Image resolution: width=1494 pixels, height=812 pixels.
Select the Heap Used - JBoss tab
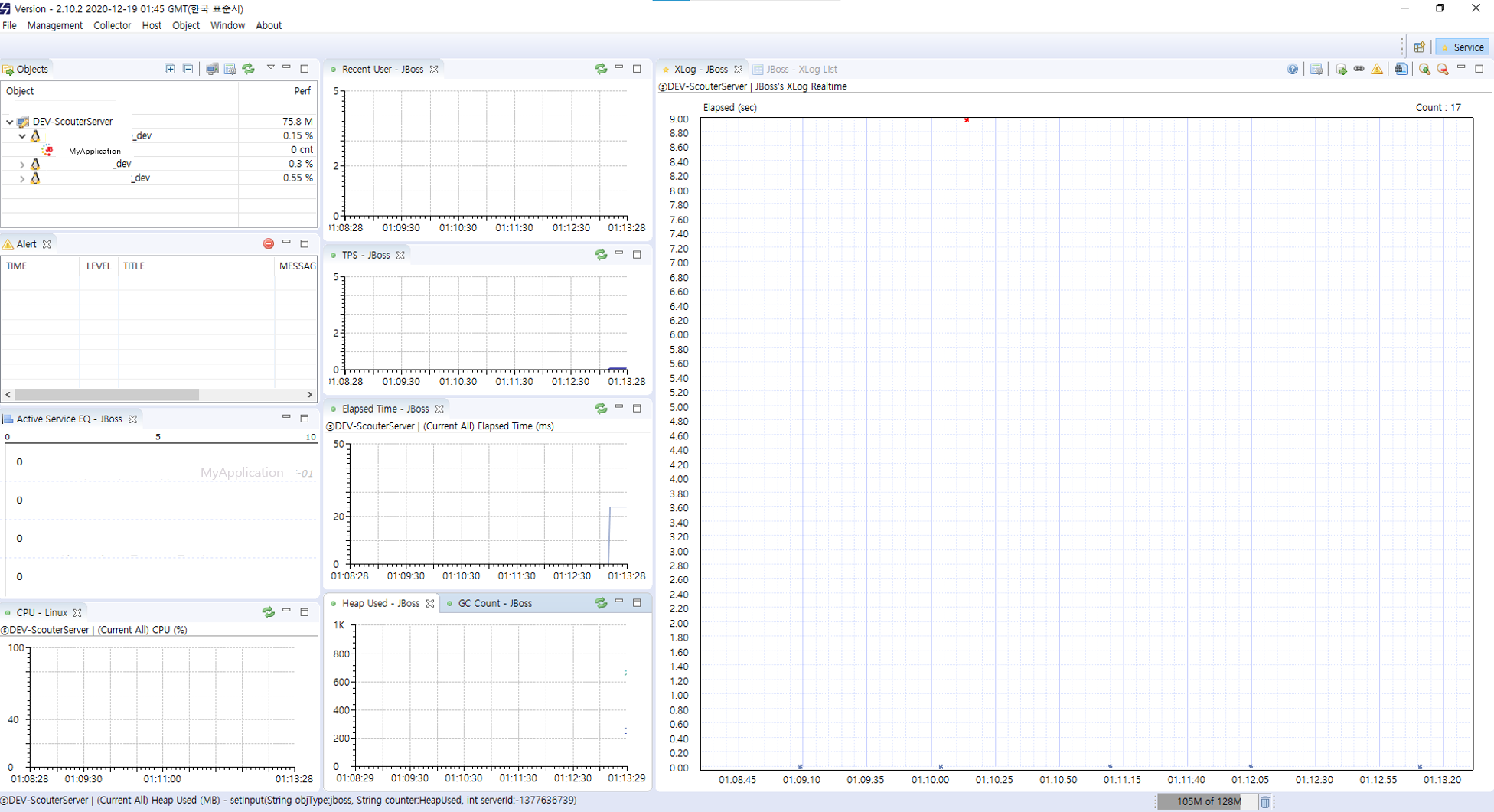(380, 603)
